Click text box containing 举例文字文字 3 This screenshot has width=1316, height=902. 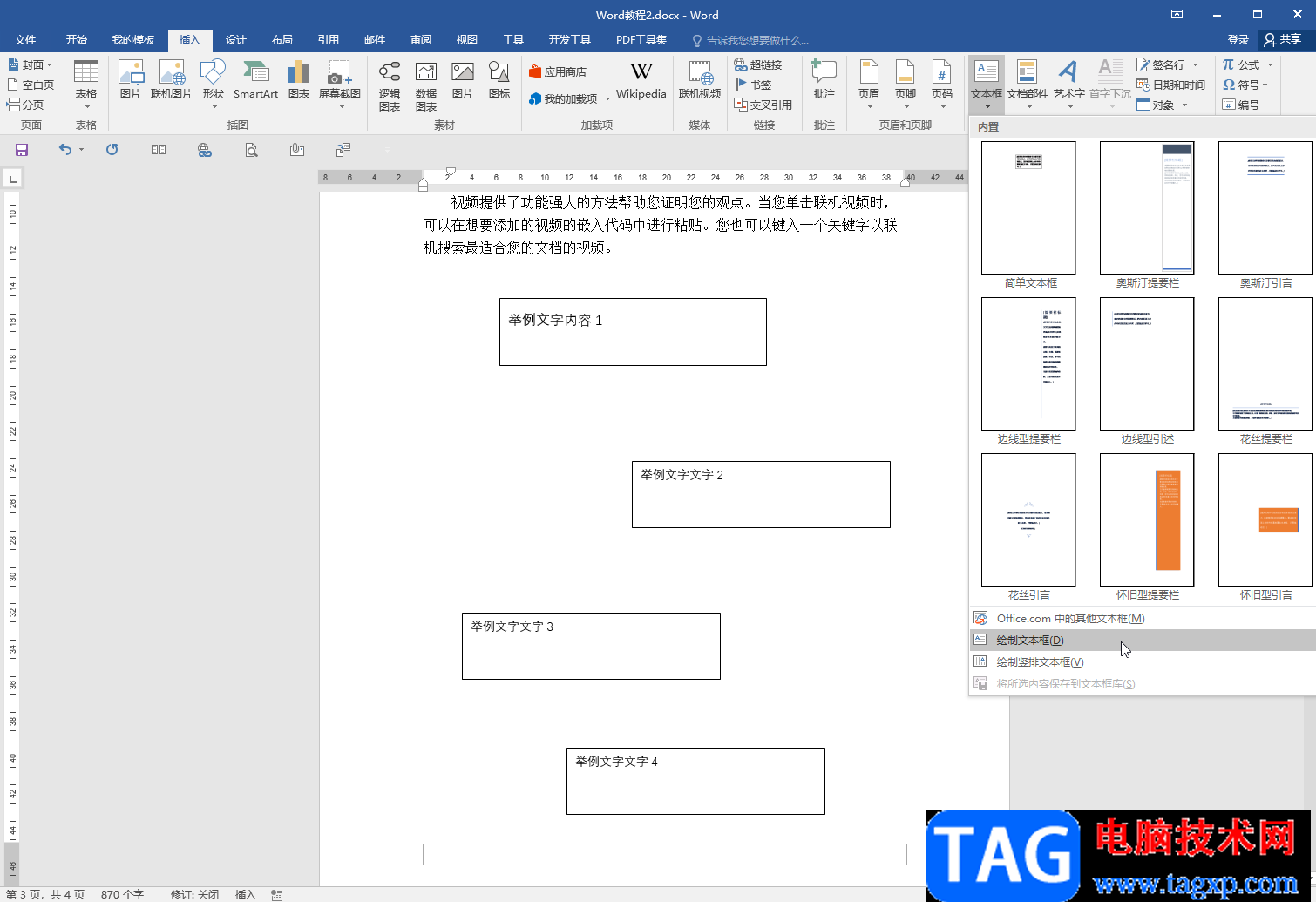coord(591,646)
